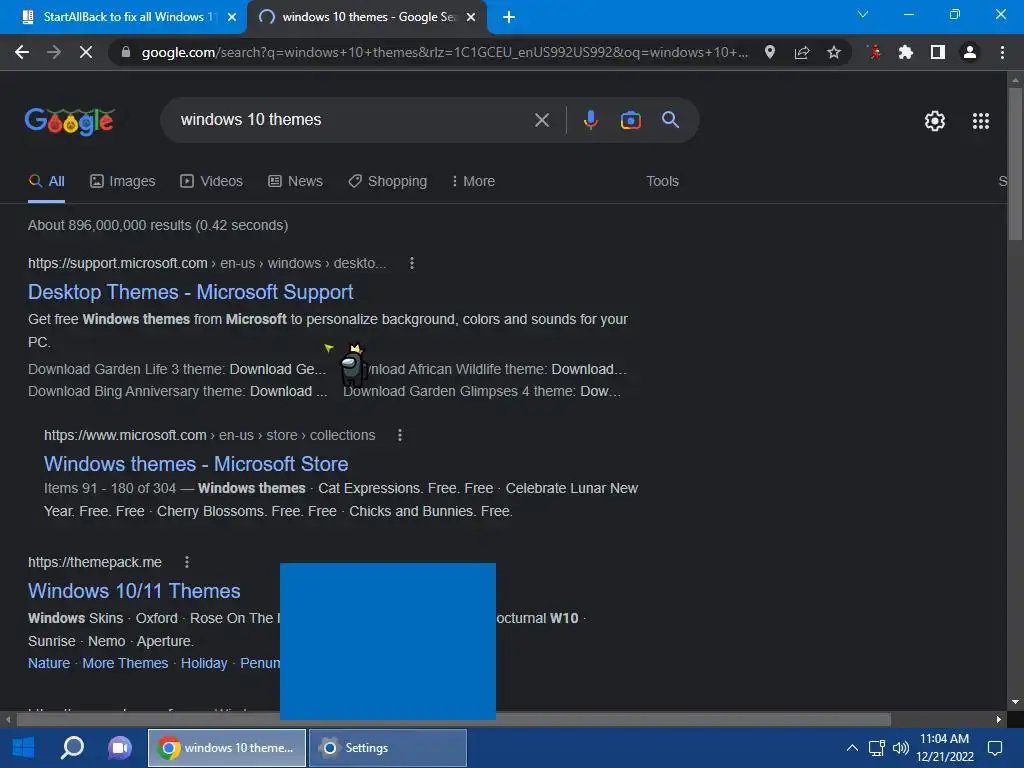Open the Extensions puzzle menu
The height and width of the screenshot is (768, 1024).
(x=906, y=52)
